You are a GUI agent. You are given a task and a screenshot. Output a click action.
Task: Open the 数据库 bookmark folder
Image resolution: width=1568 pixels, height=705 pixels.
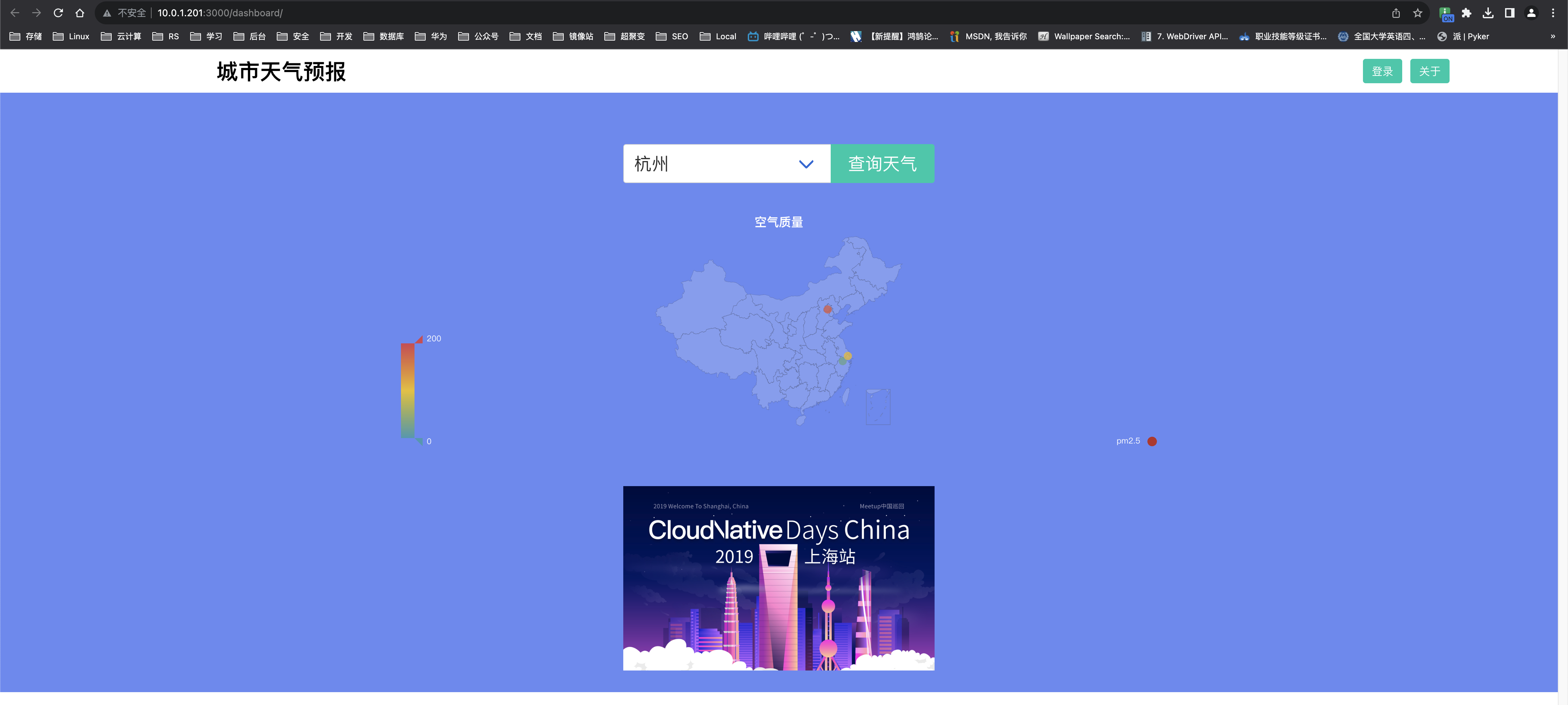(383, 37)
